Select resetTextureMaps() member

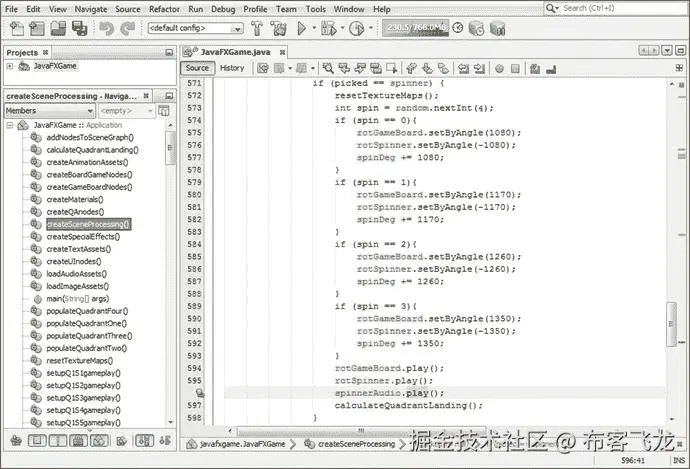coord(80,361)
